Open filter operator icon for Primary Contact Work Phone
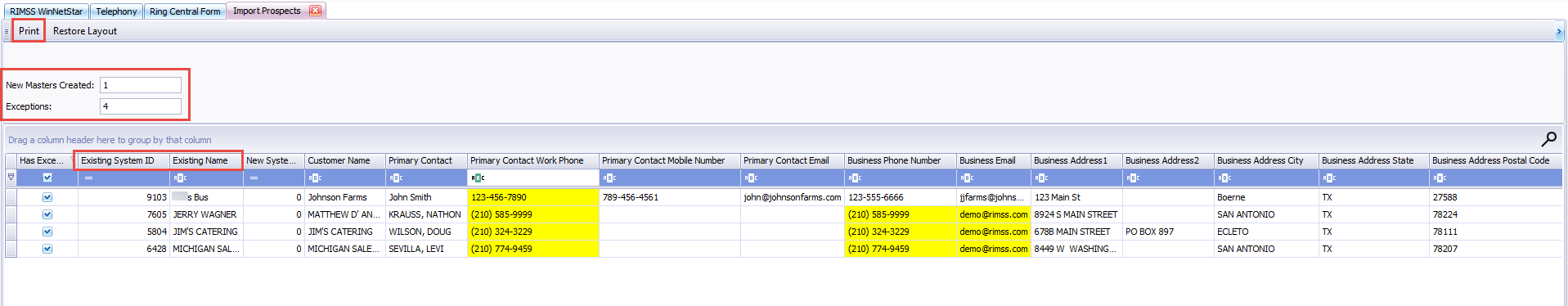The image size is (1568, 306). (x=478, y=178)
